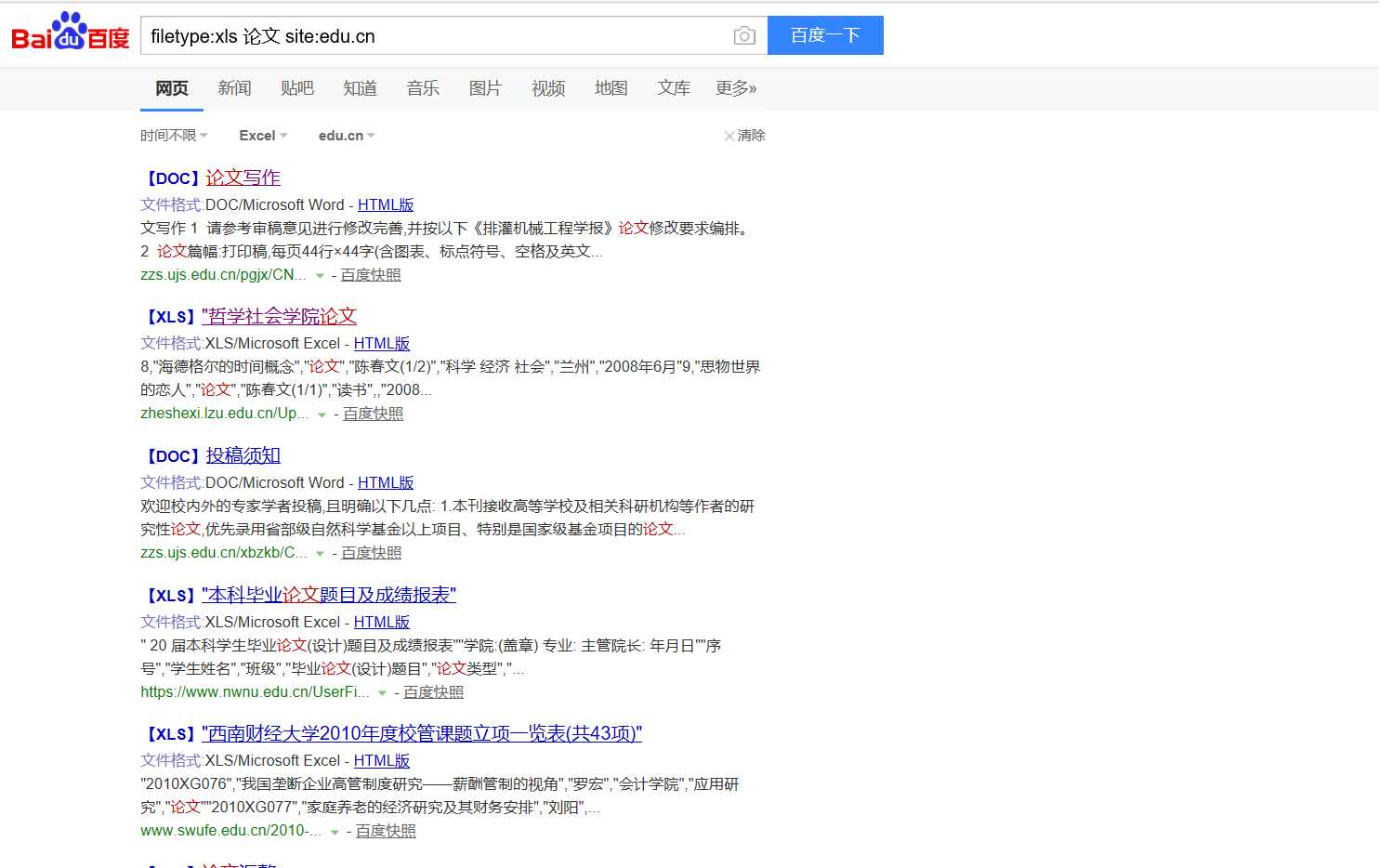Expand arrow next to zheshexi.lzu.edu.cn URL
The width and height of the screenshot is (1379, 868).
322,414
